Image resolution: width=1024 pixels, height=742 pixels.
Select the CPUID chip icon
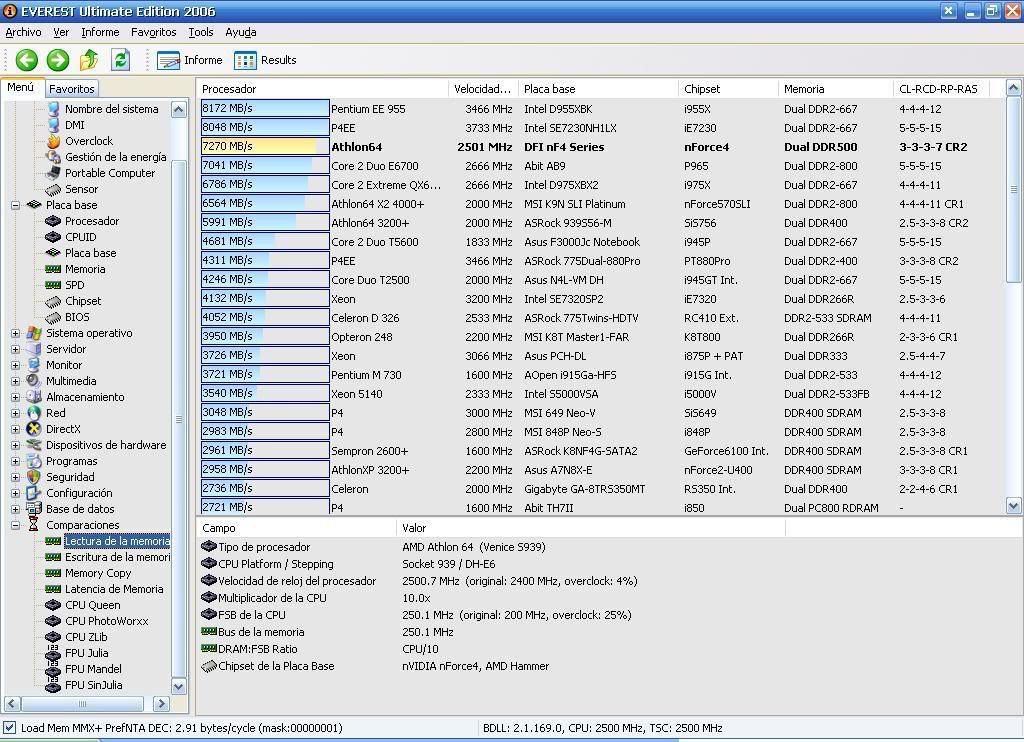pos(53,237)
